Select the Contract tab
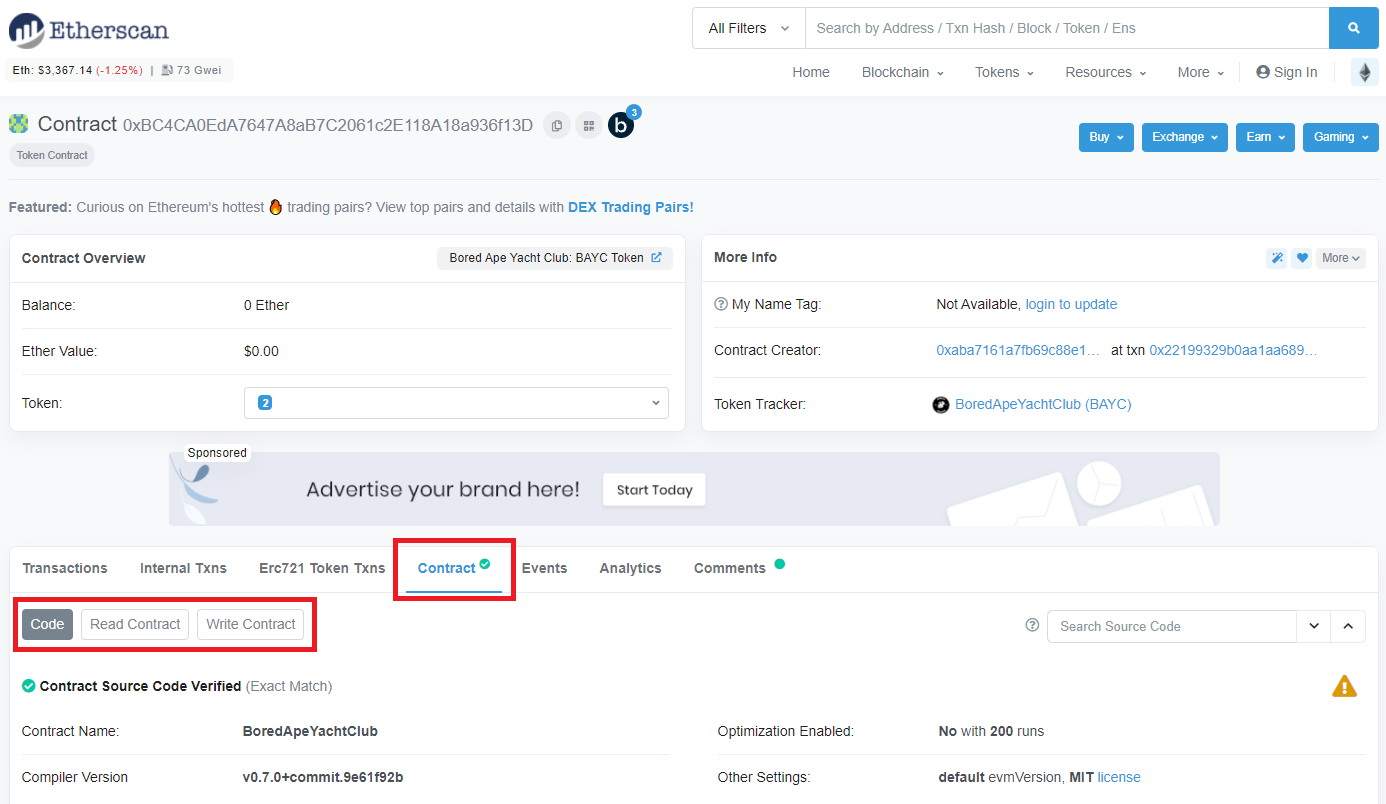 pyautogui.click(x=454, y=568)
